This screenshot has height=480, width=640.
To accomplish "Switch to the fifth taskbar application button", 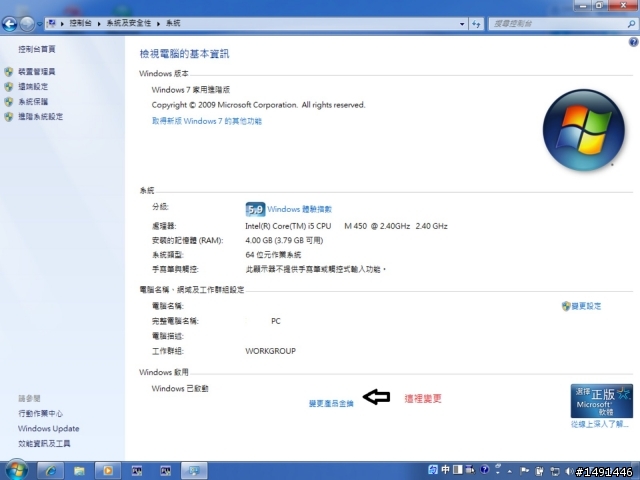I will tap(165, 471).
